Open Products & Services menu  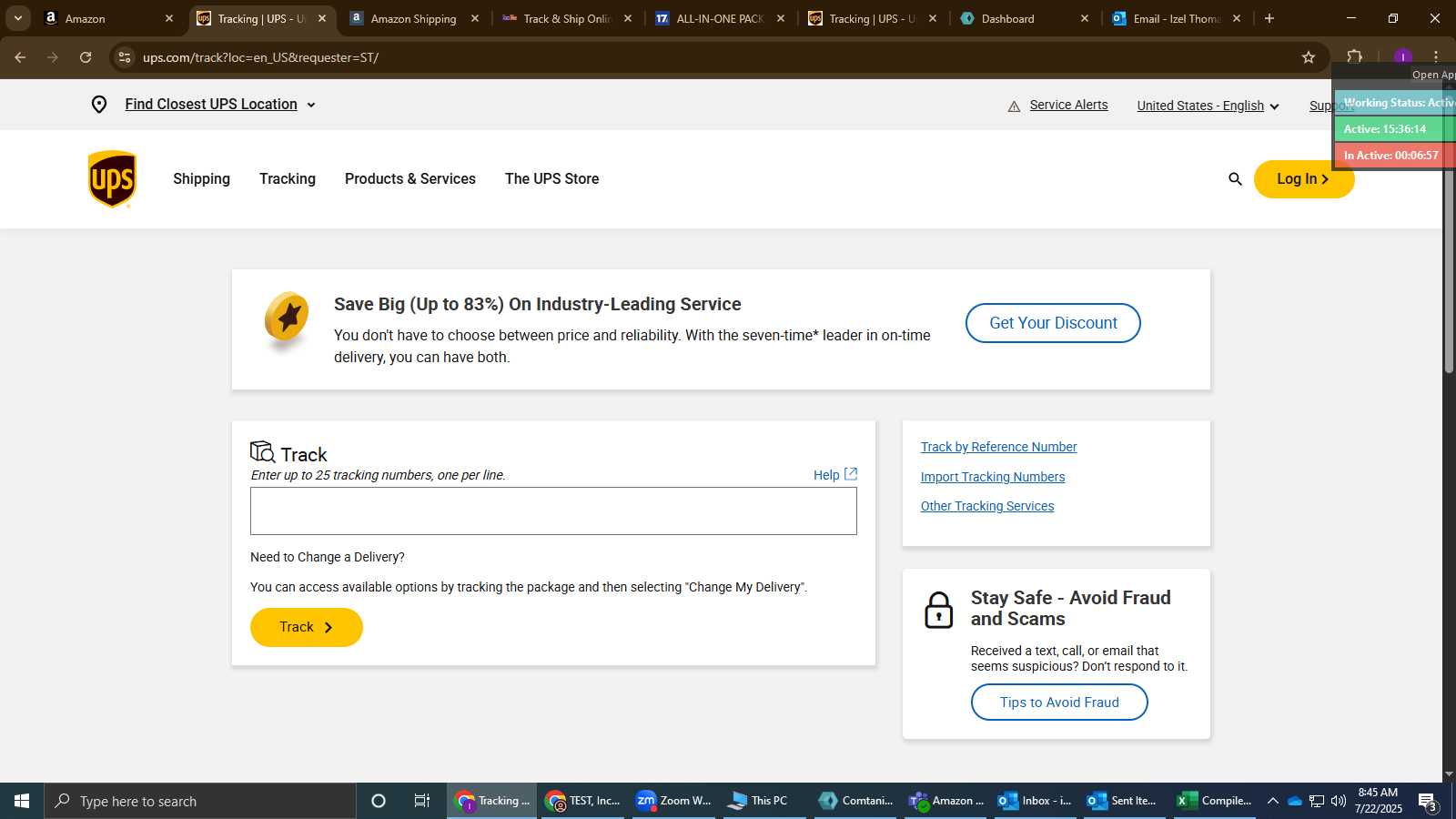tap(410, 179)
